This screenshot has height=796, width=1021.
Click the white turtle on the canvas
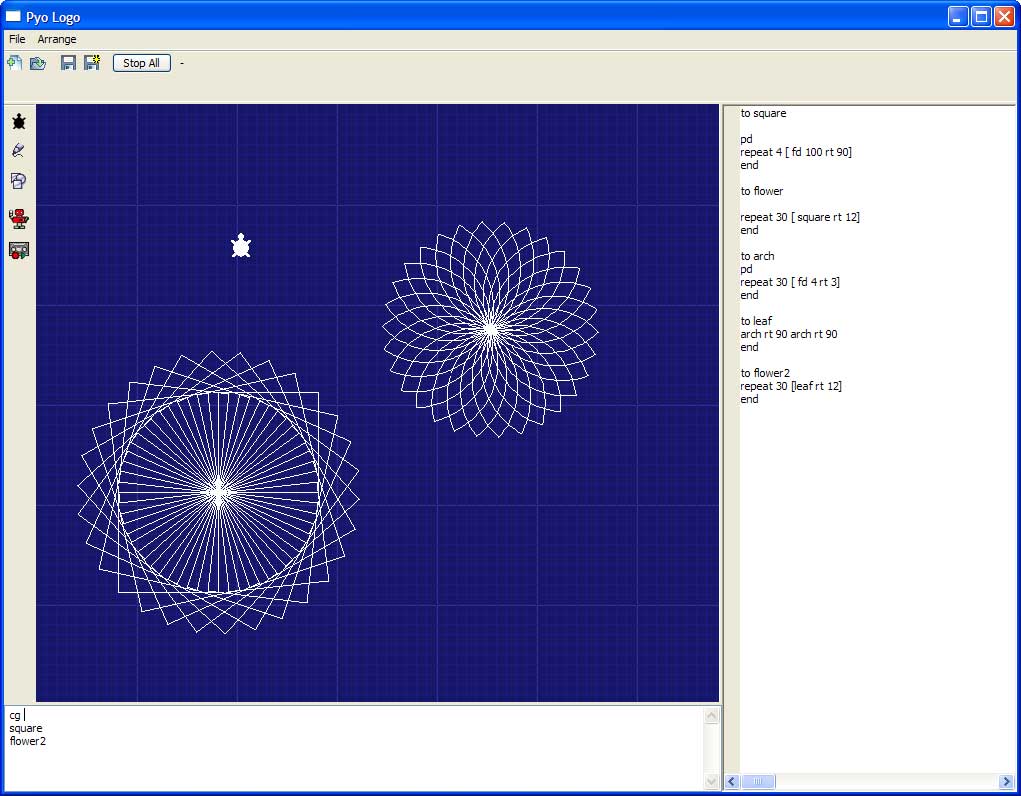click(241, 246)
